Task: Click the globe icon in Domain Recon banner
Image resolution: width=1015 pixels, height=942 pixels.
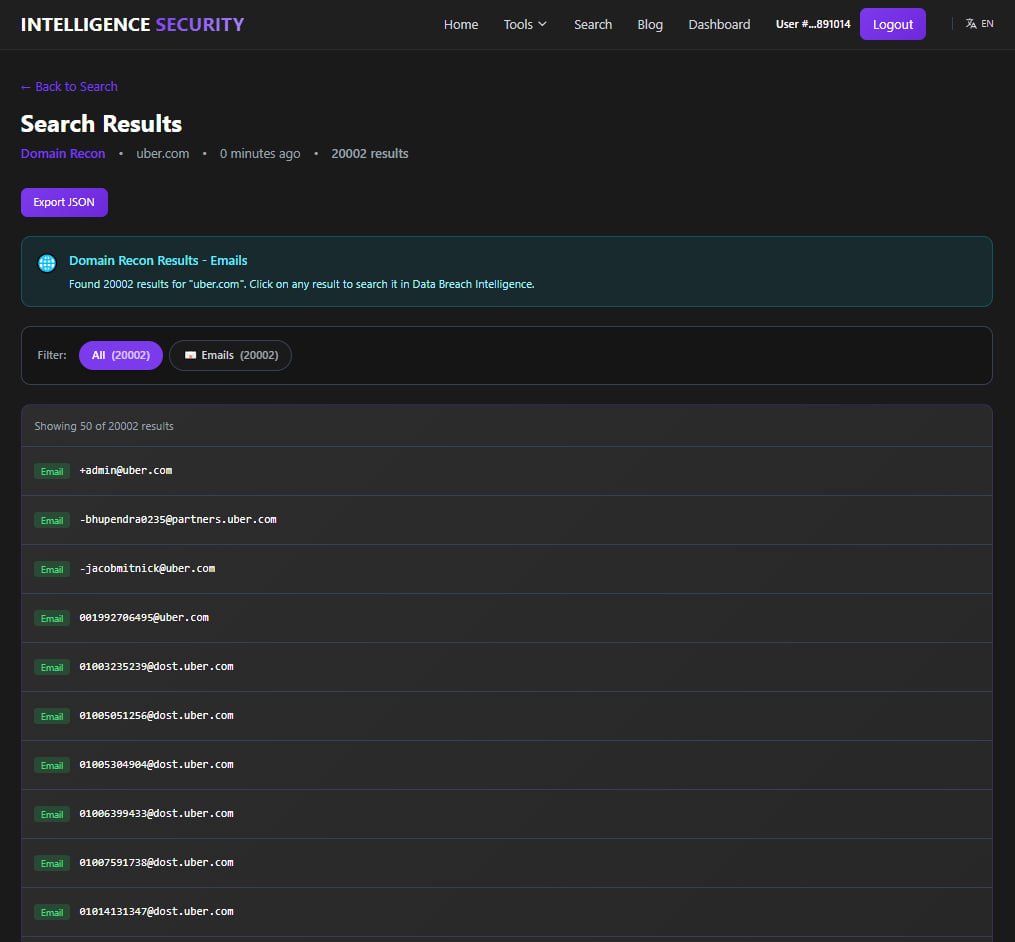Action: pyautogui.click(x=47, y=264)
